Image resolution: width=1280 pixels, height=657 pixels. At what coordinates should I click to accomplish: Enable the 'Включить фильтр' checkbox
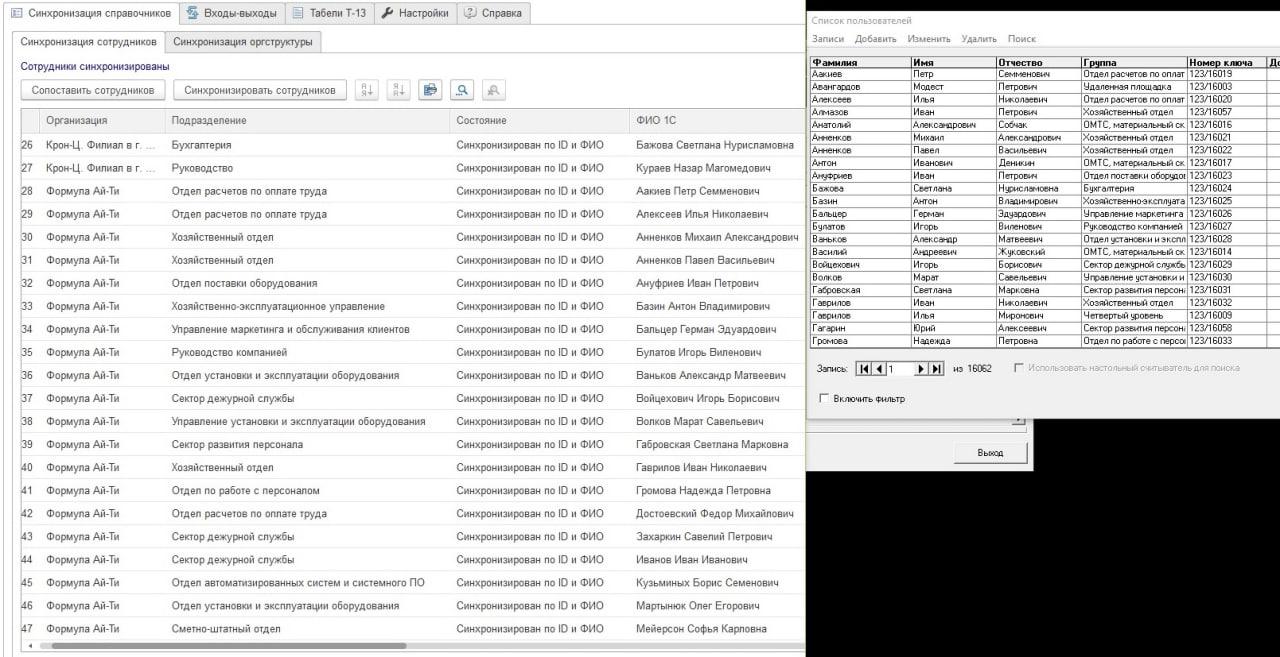(x=824, y=399)
